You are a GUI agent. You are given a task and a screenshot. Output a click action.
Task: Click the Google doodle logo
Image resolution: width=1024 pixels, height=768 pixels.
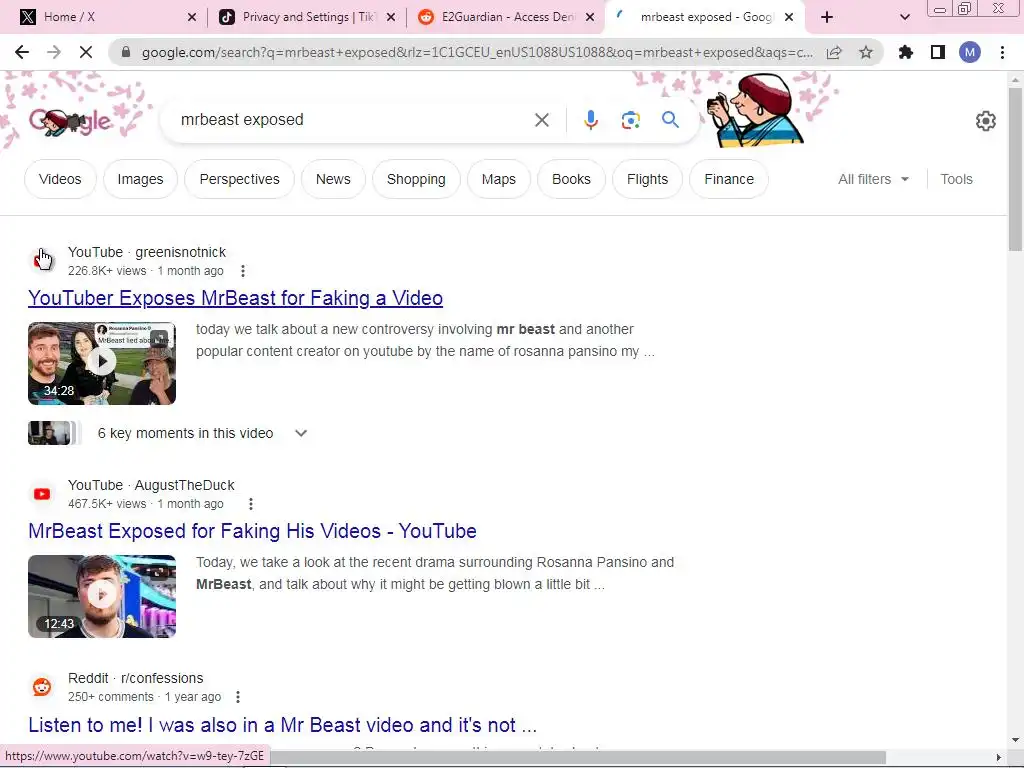[71, 121]
